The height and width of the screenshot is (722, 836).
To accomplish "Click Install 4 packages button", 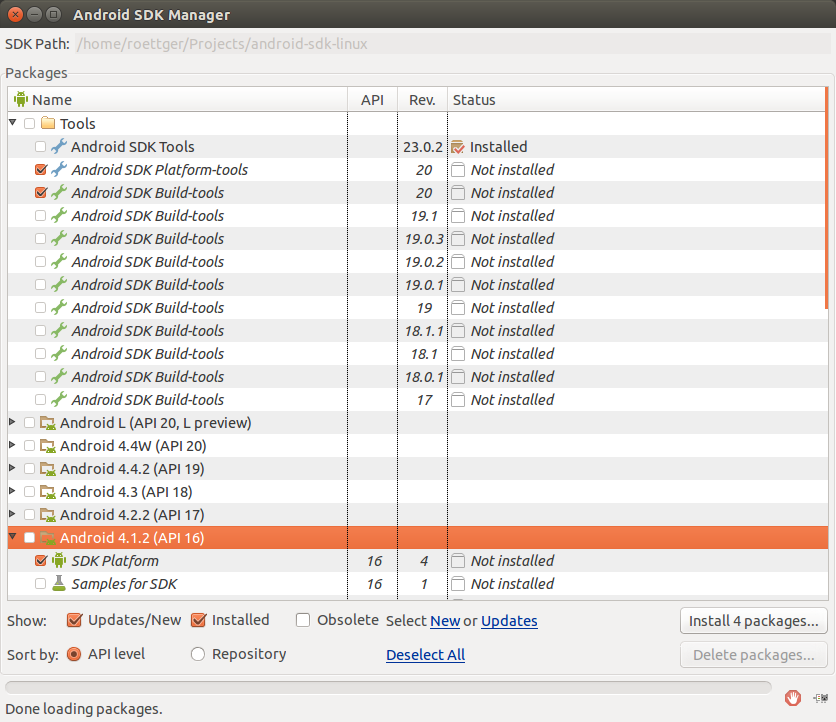I will (753, 621).
